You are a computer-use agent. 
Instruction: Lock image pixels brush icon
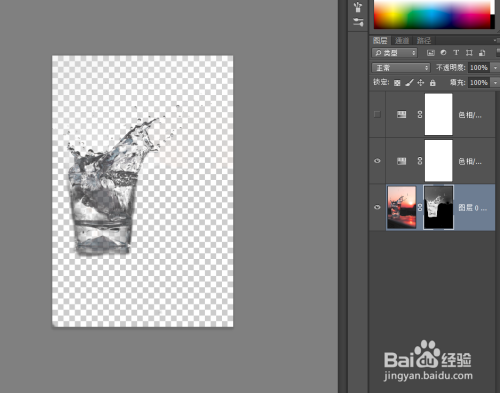point(409,82)
